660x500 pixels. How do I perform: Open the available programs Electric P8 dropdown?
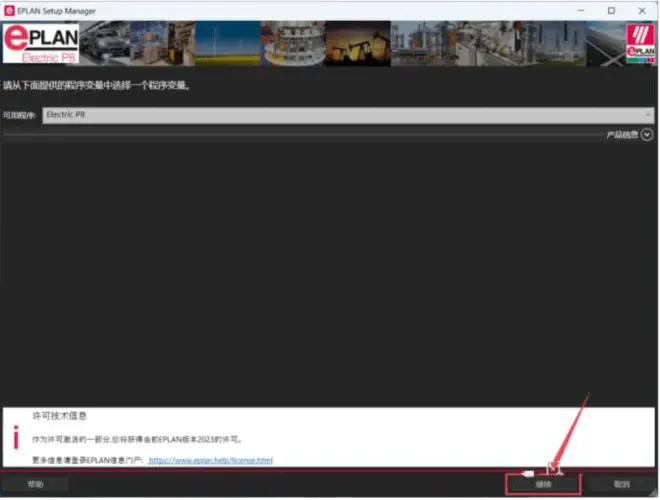tap(348, 115)
